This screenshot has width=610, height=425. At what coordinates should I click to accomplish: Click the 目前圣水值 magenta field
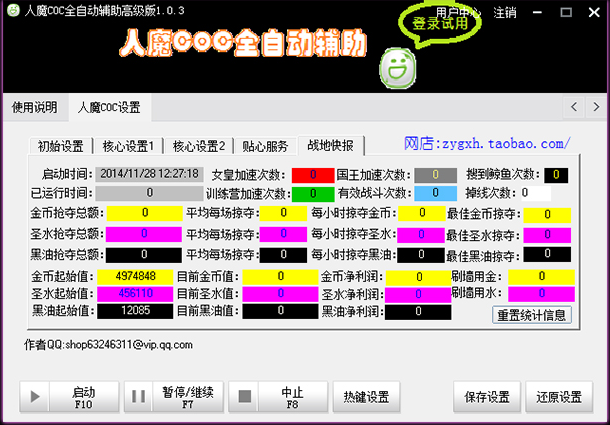tap(280, 294)
